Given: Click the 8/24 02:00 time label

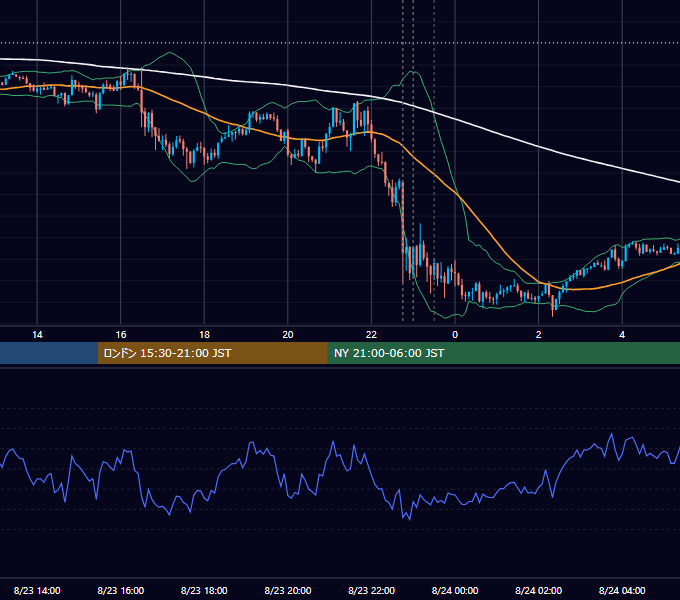Looking at the screenshot, I should click(x=538, y=590).
